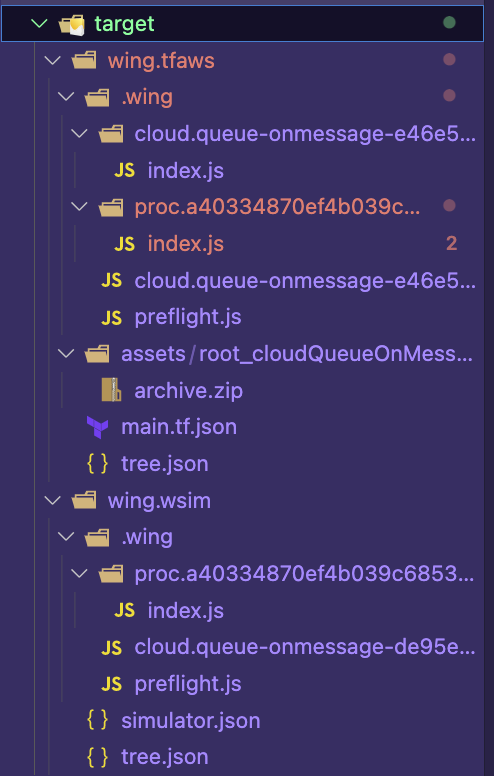Collapse the wing.tfaws folder chevron
The image size is (494, 776).
tap(52, 60)
